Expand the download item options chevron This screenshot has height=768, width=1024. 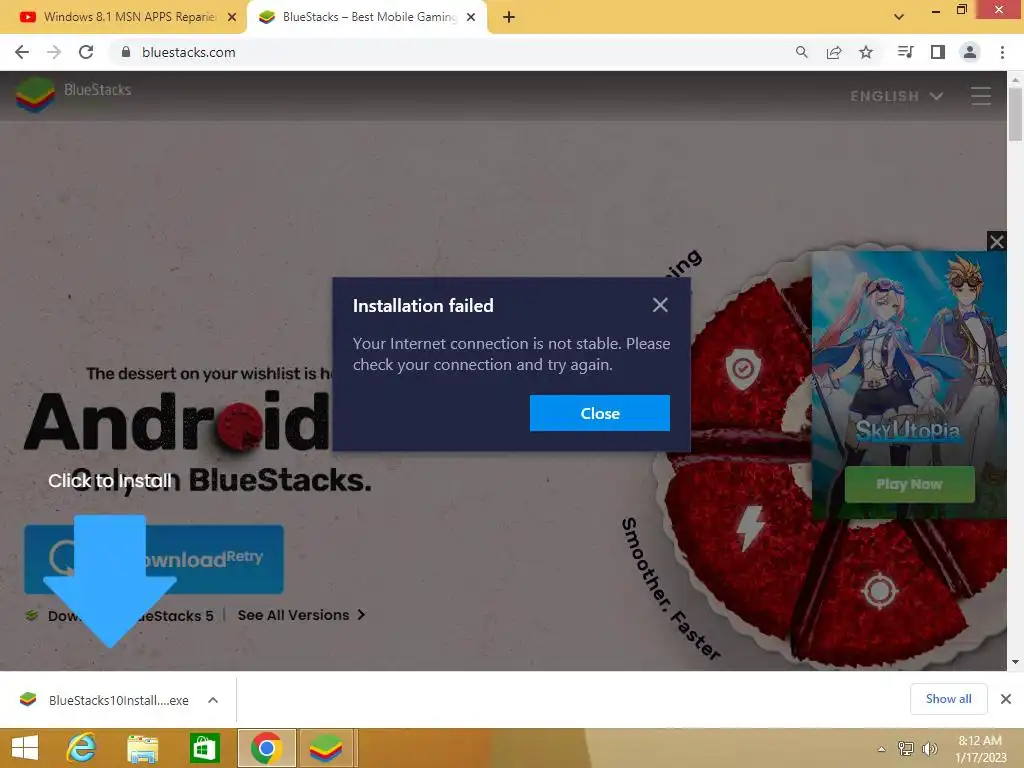213,700
